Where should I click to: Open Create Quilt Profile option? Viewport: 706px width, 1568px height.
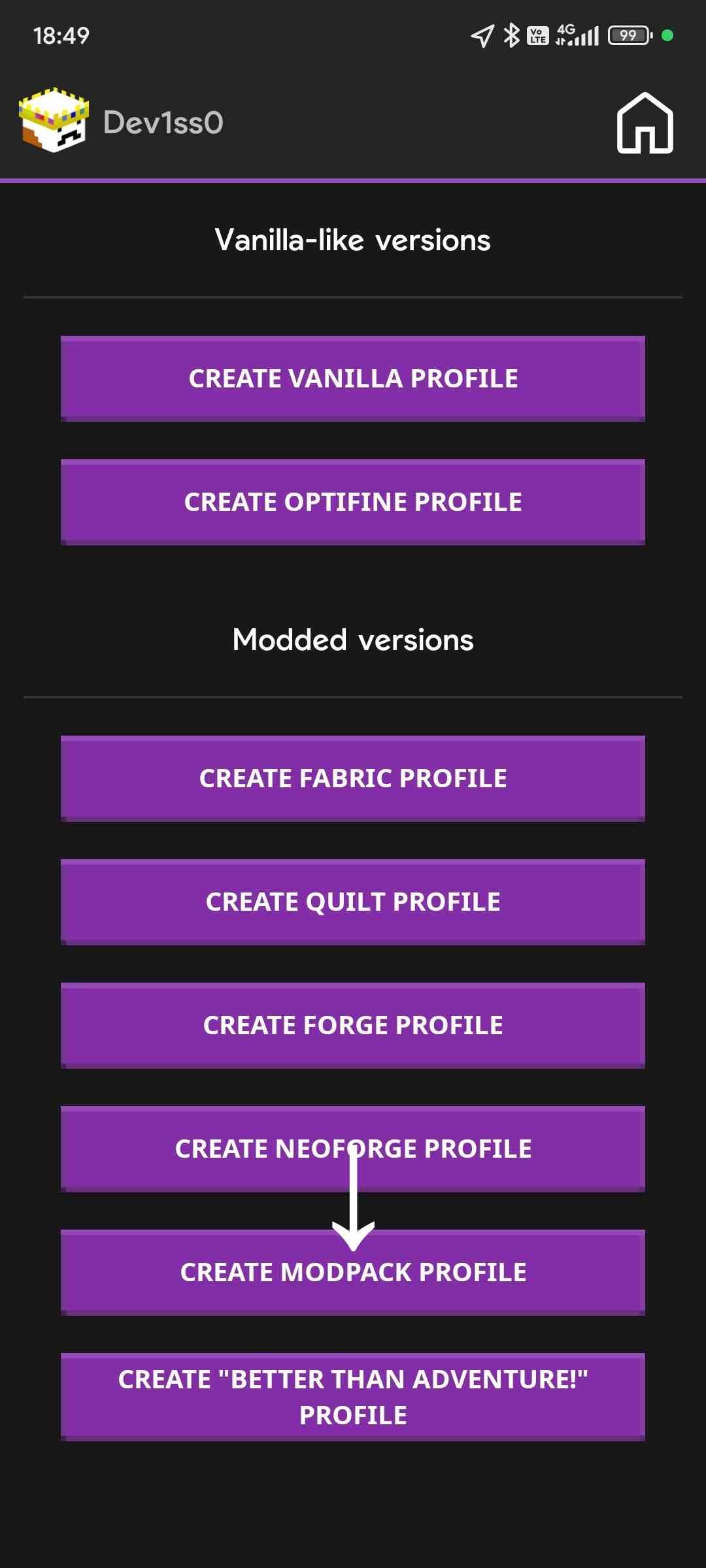[x=353, y=902]
